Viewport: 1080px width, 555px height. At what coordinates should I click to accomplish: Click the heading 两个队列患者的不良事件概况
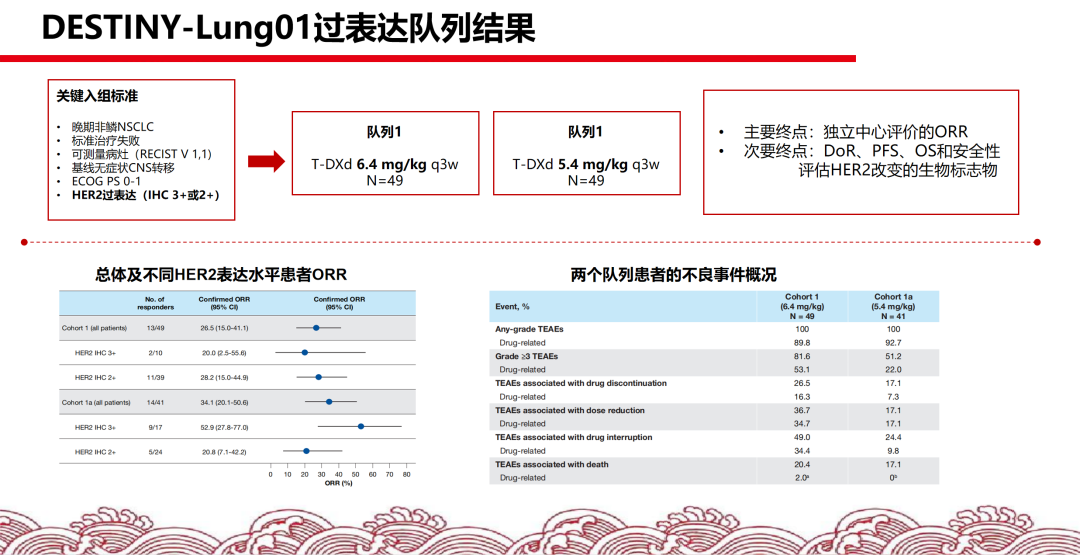pyautogui.click(x=674, y=275)
